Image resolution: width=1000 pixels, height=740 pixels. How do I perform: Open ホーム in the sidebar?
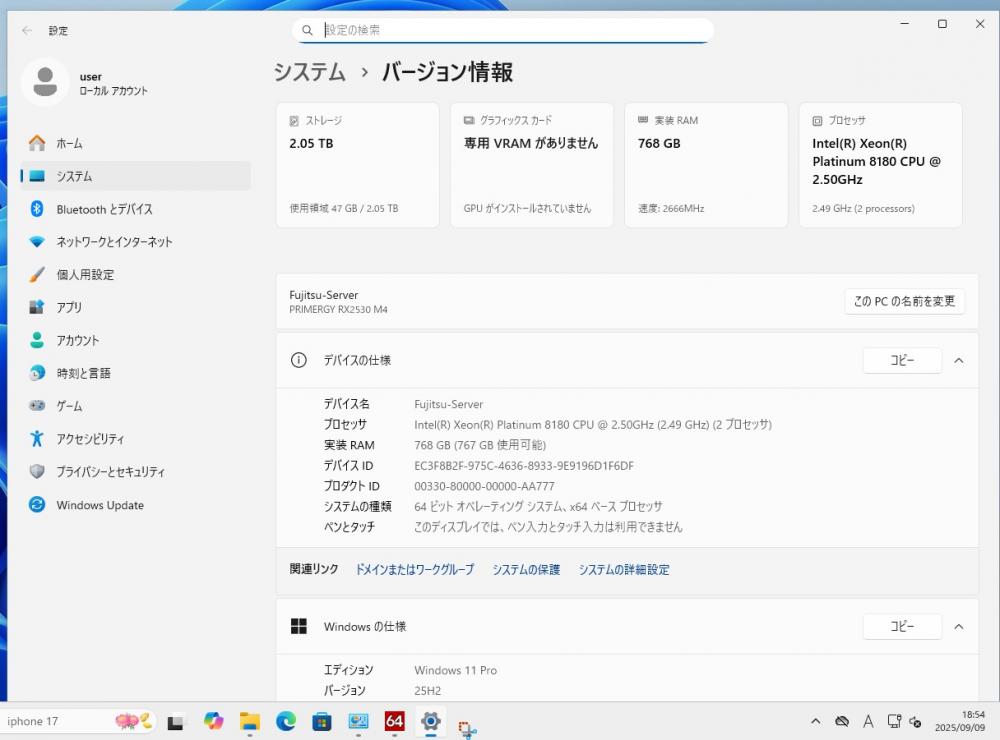tap(135, 144)
